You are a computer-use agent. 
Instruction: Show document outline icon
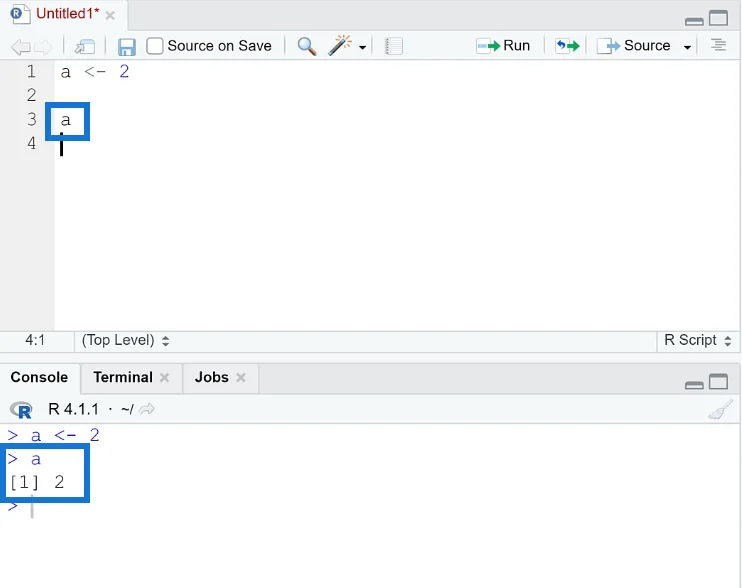[718, 45]
